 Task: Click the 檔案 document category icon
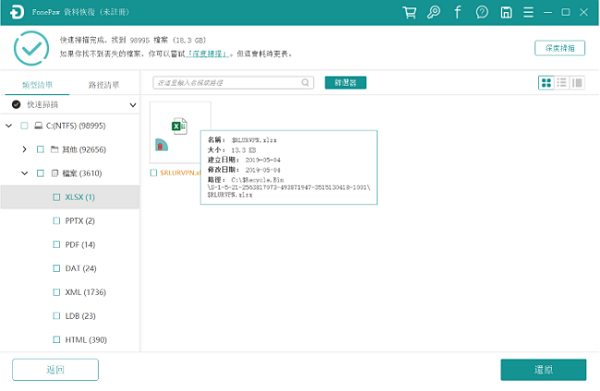point(55,173)
